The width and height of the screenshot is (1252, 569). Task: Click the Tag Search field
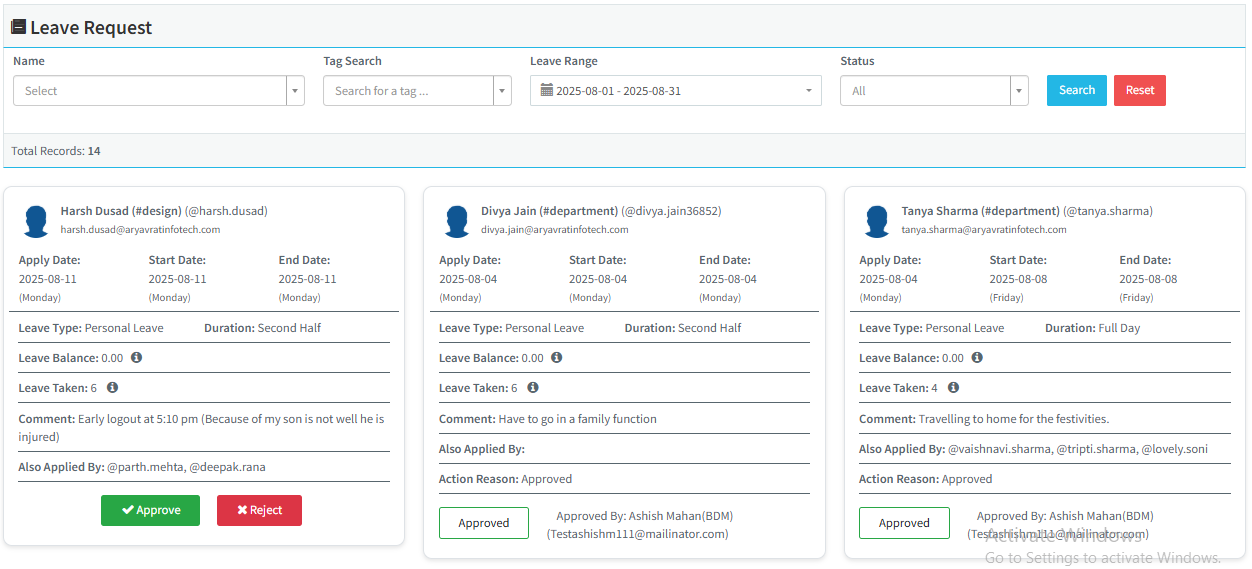pos(417,91)
